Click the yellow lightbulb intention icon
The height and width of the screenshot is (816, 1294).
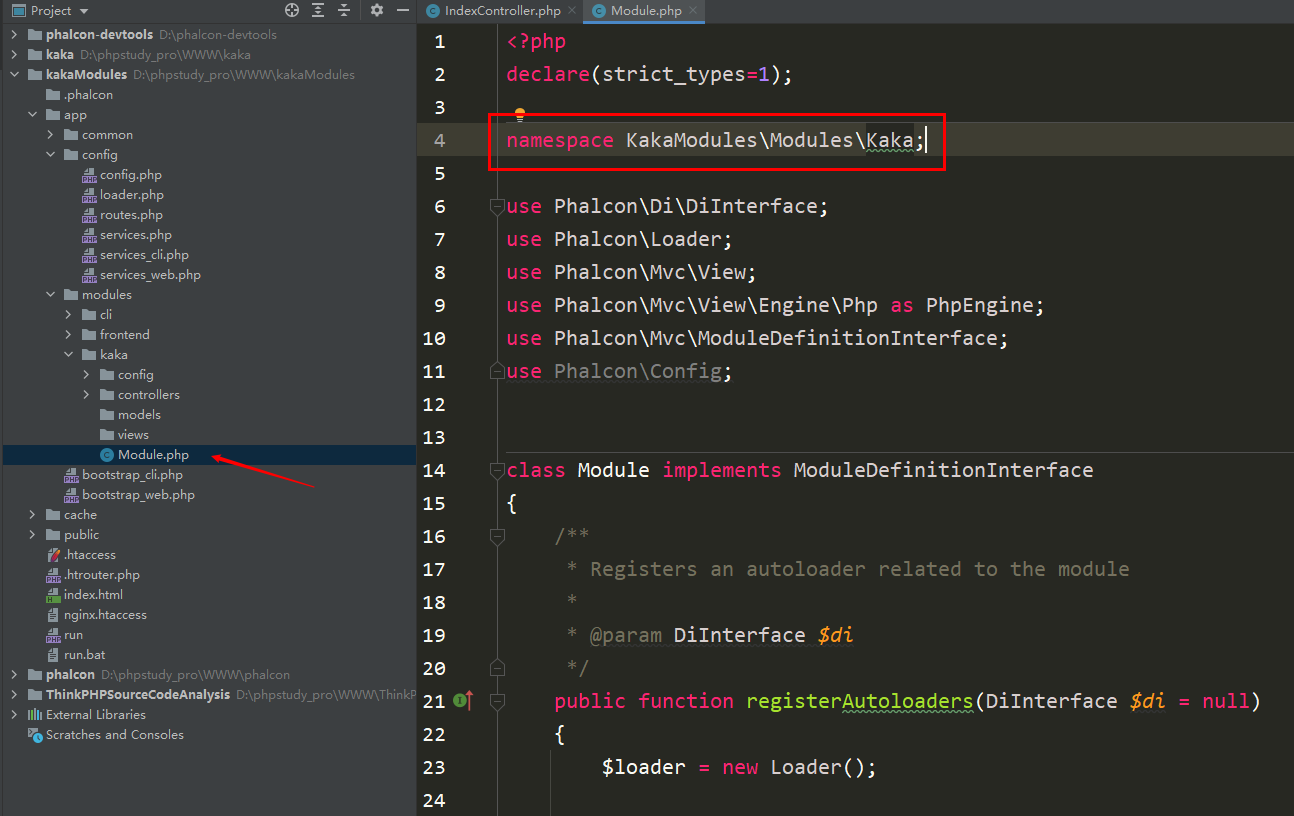click(x=519, y=115)
